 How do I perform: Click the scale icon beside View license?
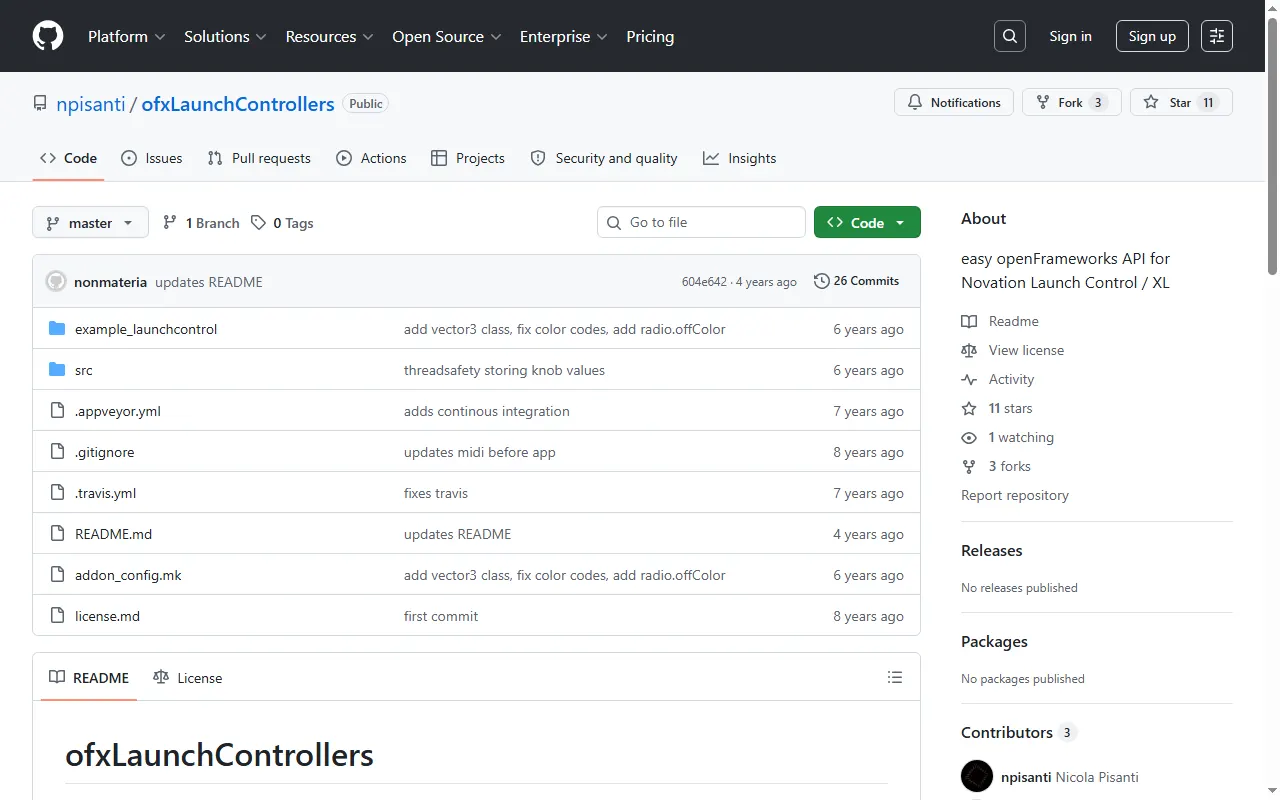point(969,350)
